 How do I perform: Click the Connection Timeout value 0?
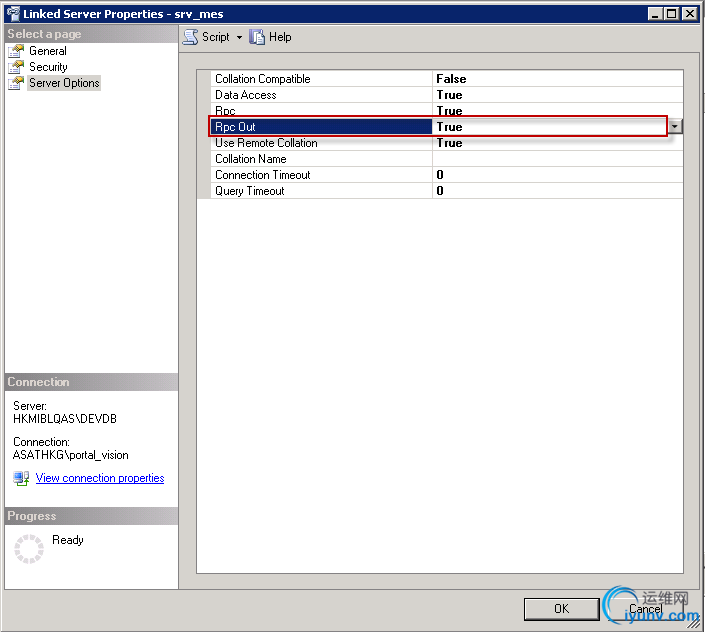click(x=440, y=175)
